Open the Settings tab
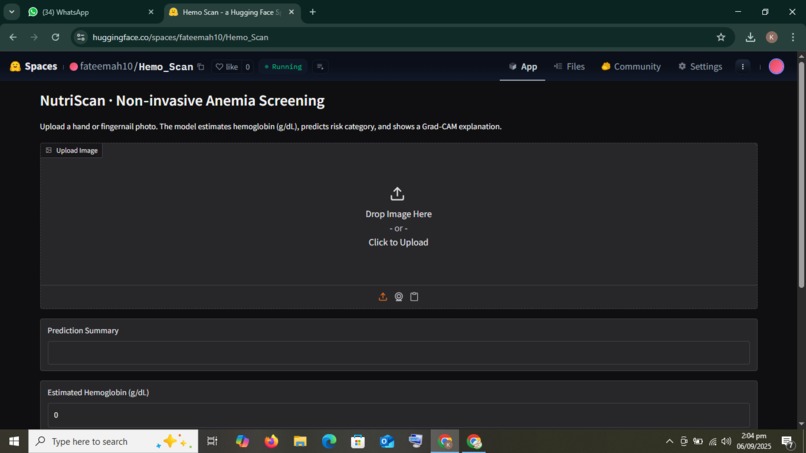806x453 pixels. point(700,66)
